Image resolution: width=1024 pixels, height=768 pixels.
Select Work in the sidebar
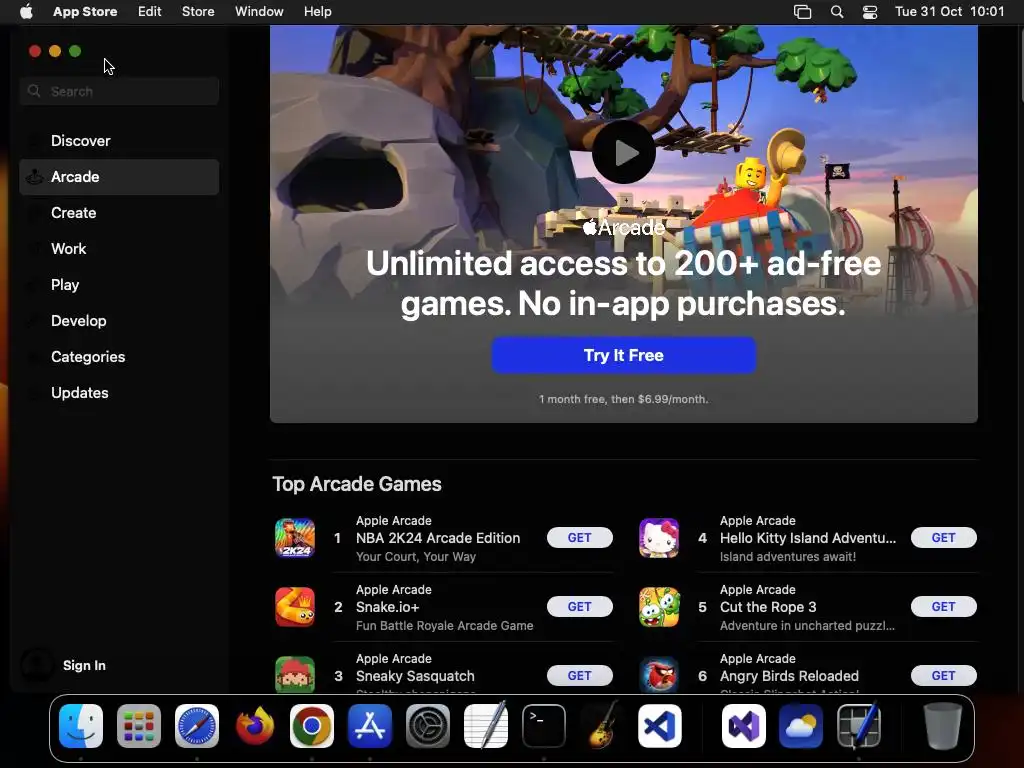(x=120, y=249)
